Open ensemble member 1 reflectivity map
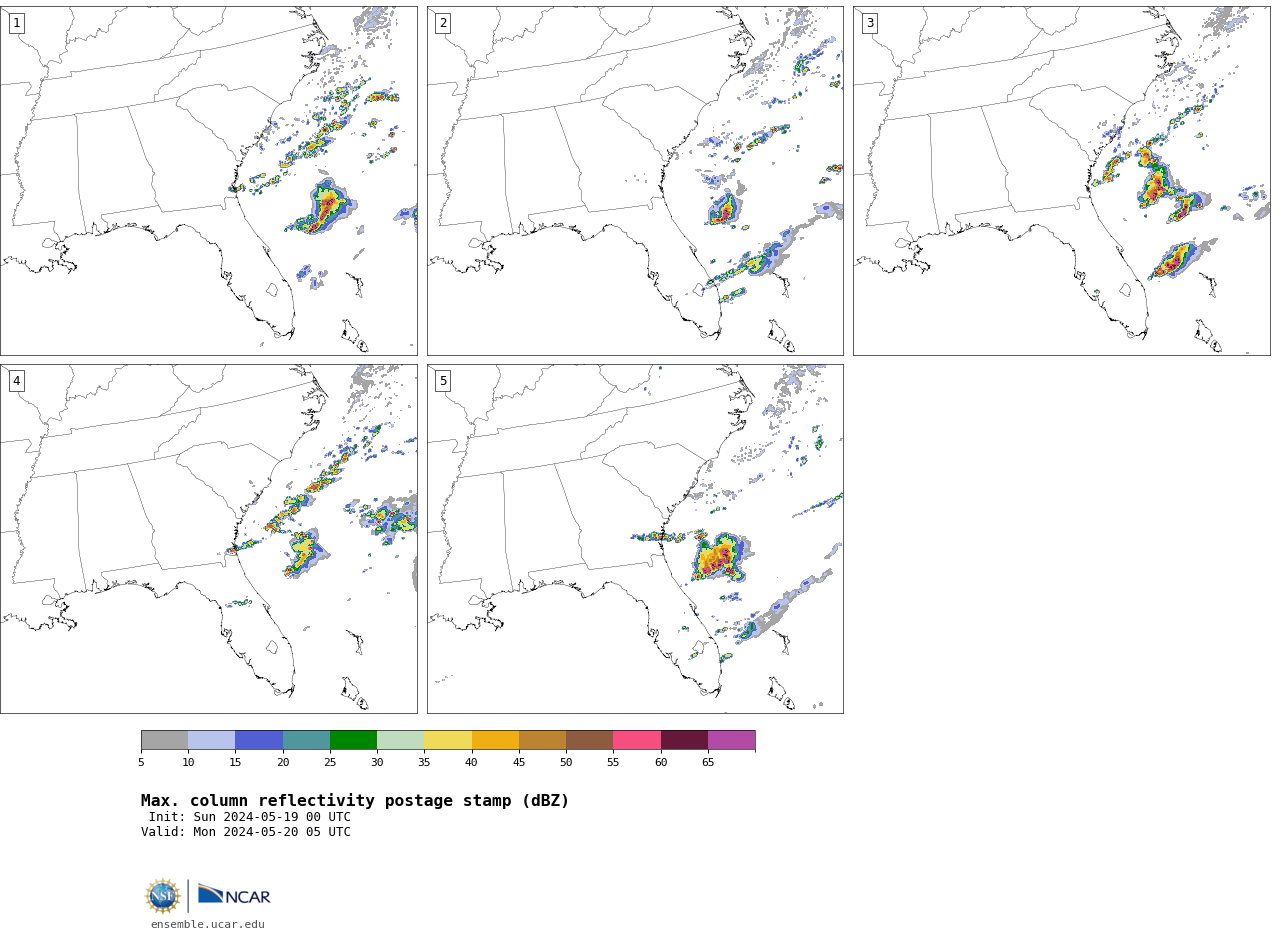The width and height of the screenshot is (1280, 936). click(209, 181)
